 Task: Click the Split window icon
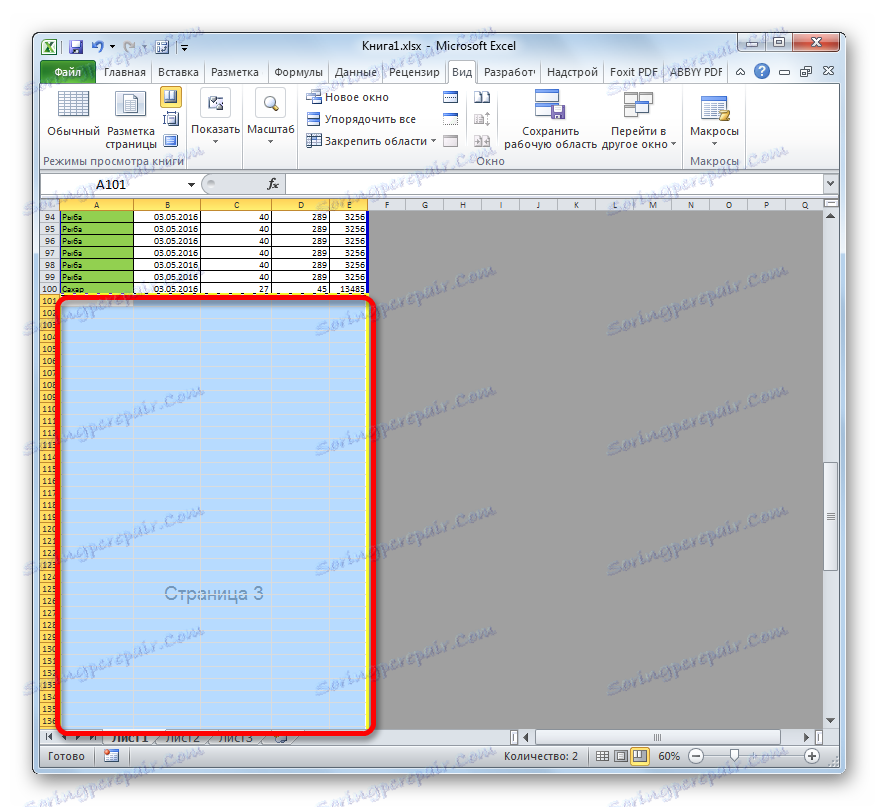tap(451, 98)
